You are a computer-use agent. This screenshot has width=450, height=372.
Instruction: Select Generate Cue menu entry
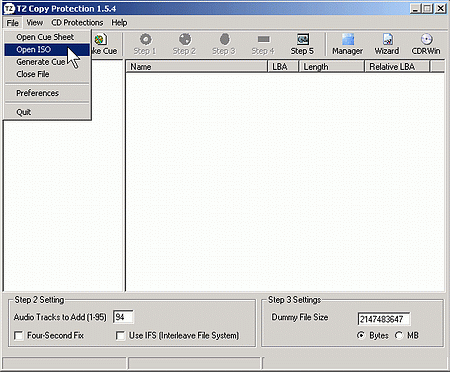pos(47,62)
